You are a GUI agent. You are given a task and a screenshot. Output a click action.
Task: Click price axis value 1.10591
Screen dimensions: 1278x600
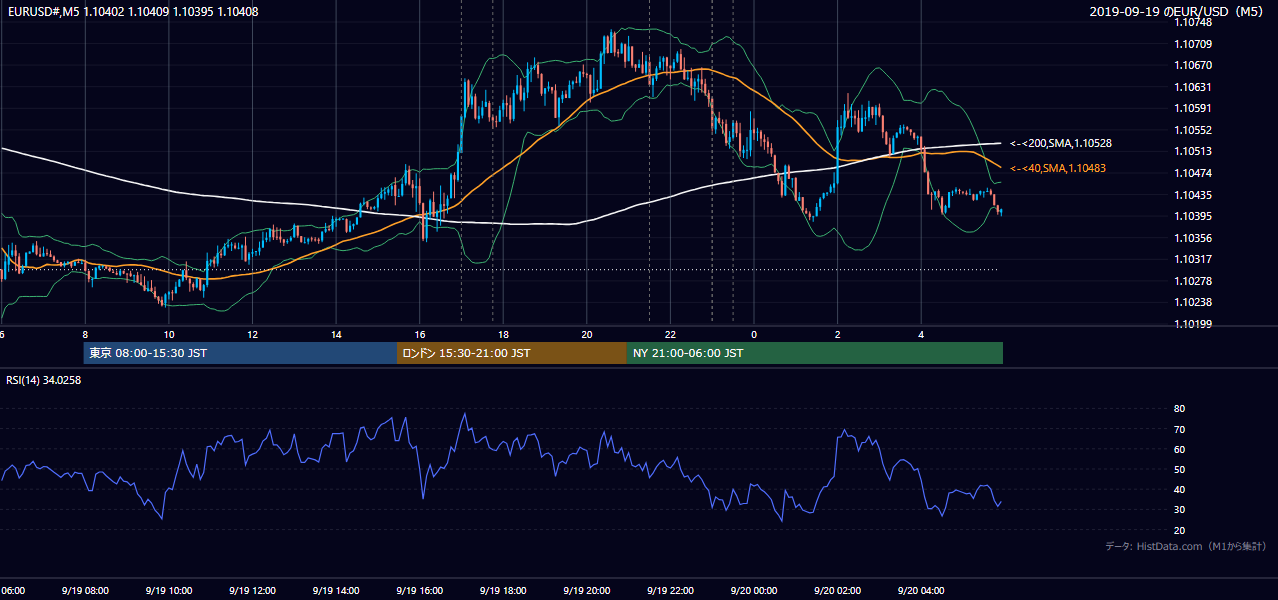tap(1192, 108)
